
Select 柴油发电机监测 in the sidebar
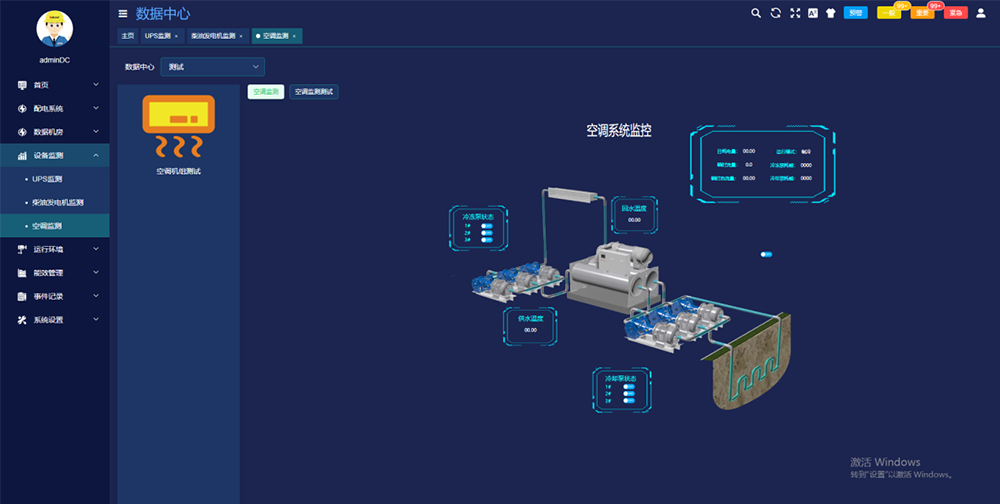66,203
